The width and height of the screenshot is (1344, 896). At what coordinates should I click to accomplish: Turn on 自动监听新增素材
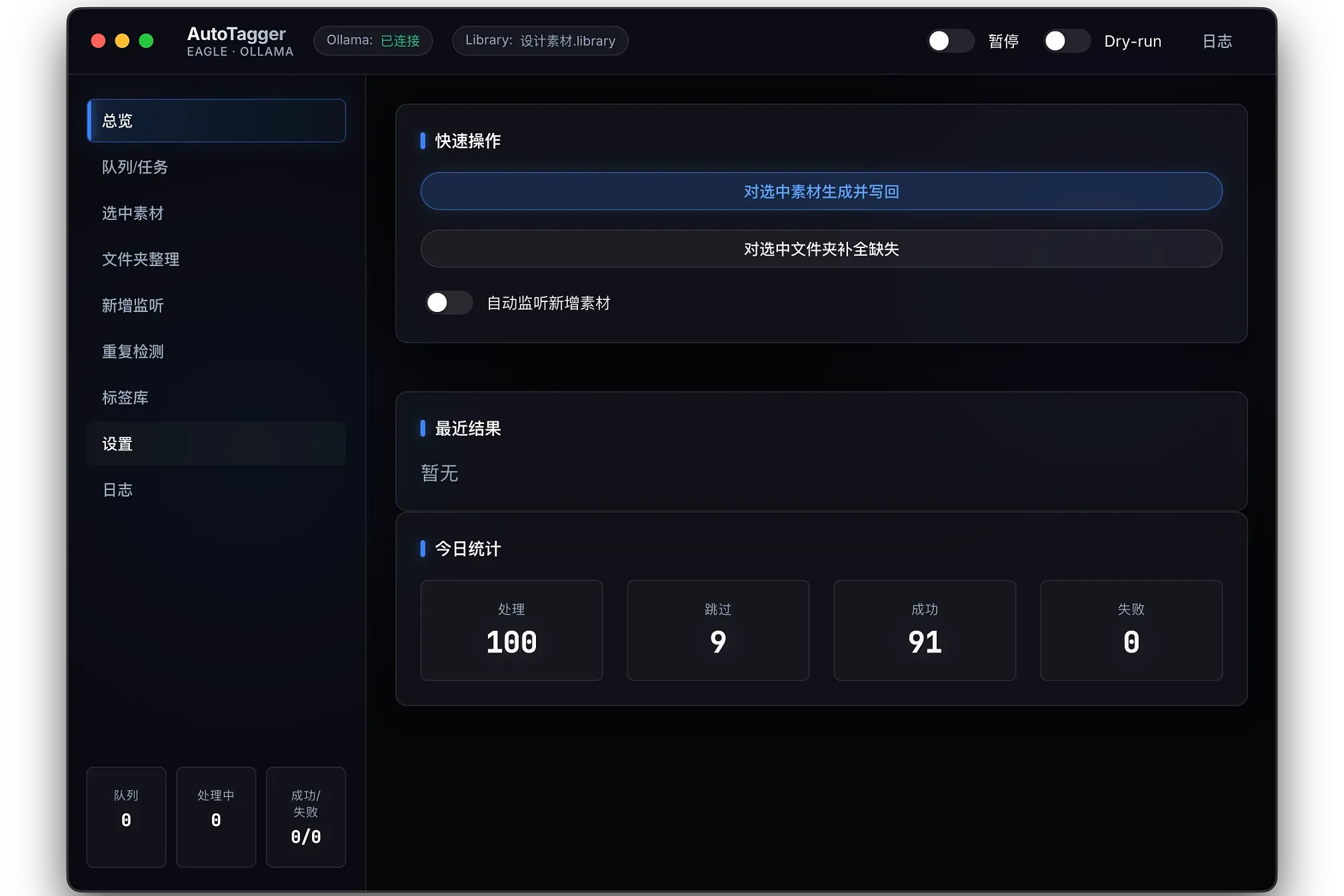tap(449, 303)
